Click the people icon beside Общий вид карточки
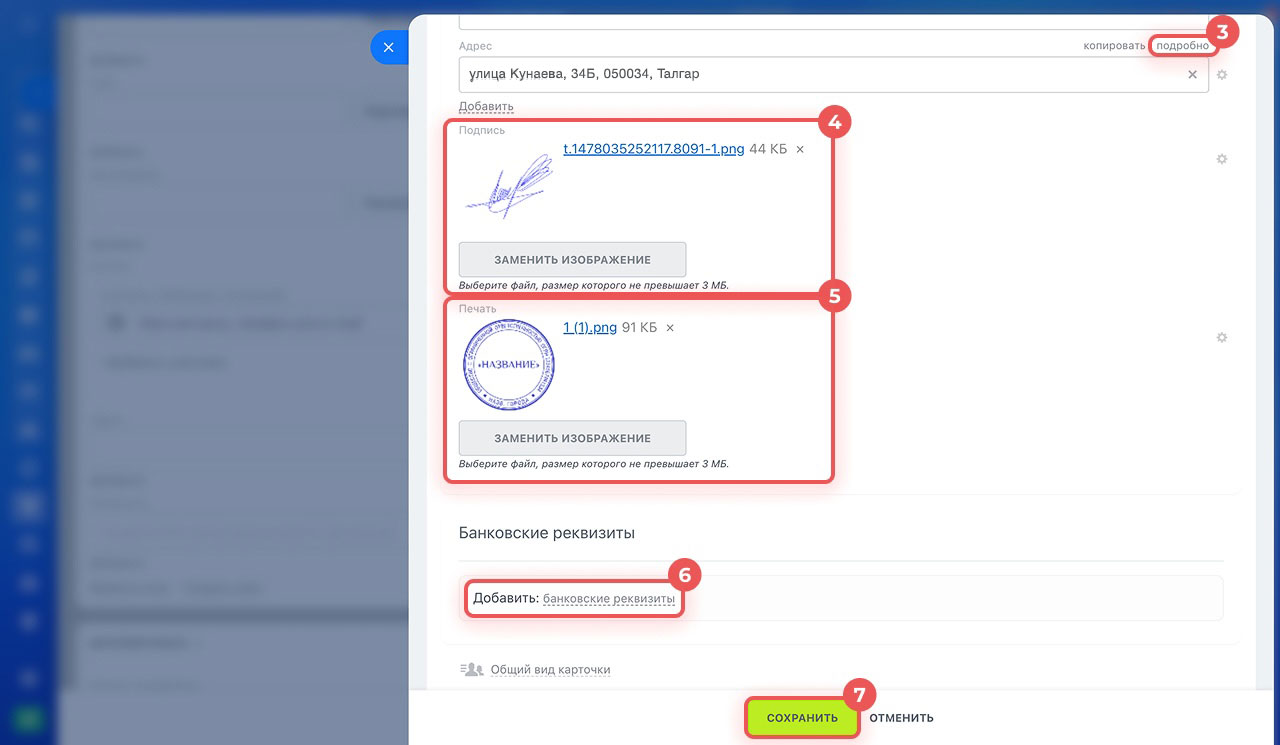The height and width of the screenshot is (745, 1280). (470, 669)
